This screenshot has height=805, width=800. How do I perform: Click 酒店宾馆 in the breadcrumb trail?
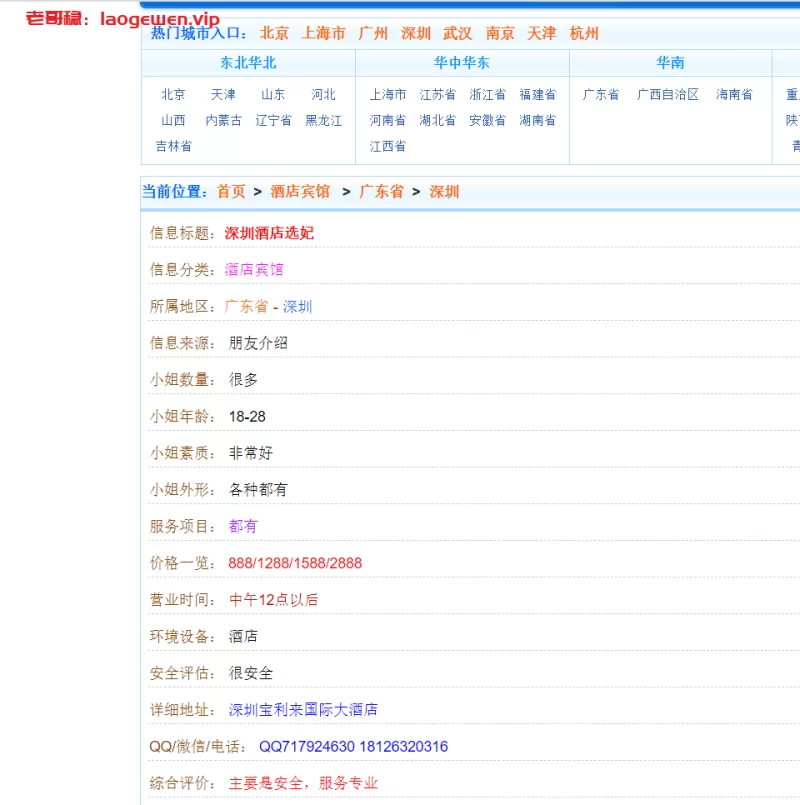coord(300,191)
